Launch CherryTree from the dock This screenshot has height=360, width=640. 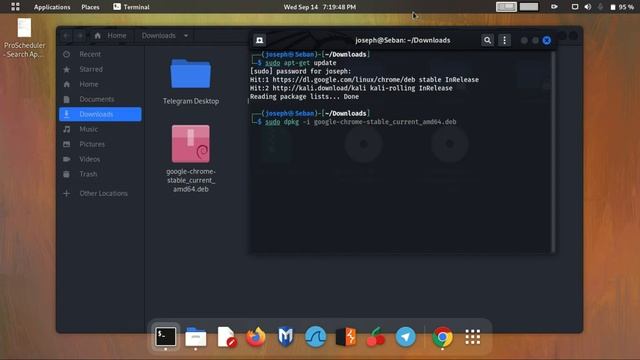click(376, 337)
